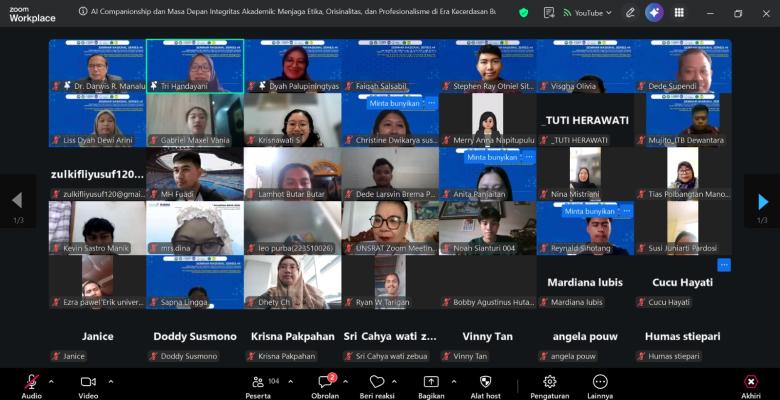This screenshot has width=780, height=400.
Task: Open the Obrolan chat icon
Action: [x=325, y=382]
